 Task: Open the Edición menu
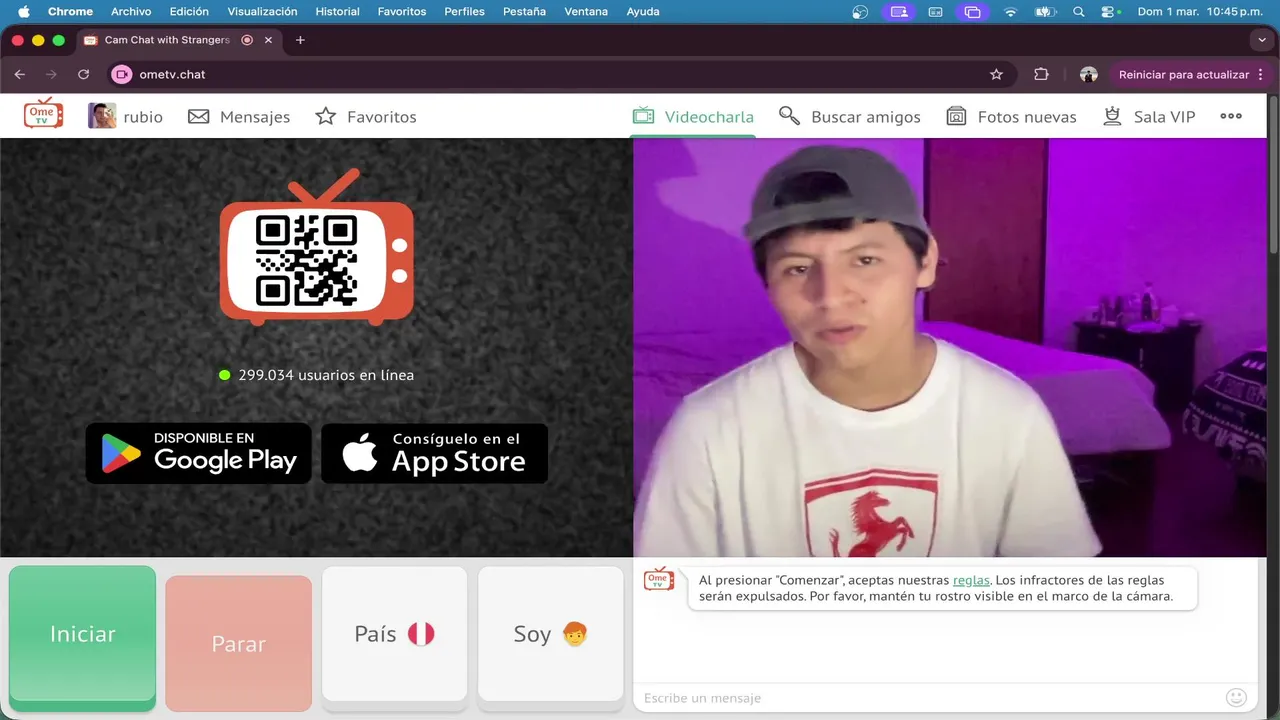pyautogui.click(x=189, y=12)
